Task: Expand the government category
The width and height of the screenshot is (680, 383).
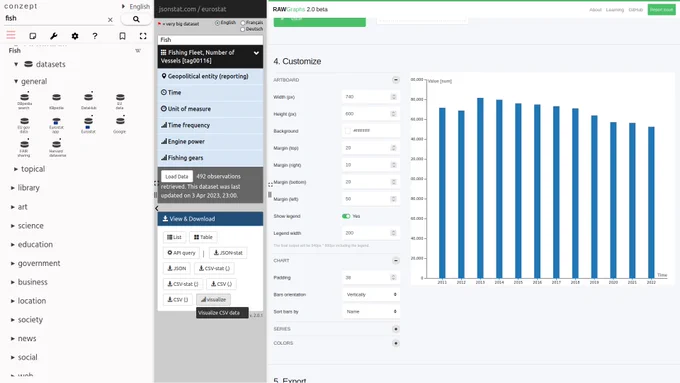Action: [x=13, y=263]
